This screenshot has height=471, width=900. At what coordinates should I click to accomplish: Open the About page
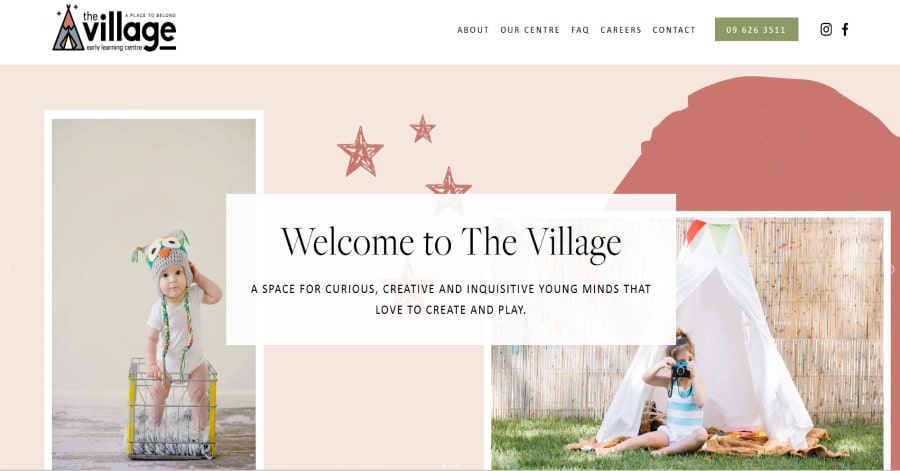473,30
